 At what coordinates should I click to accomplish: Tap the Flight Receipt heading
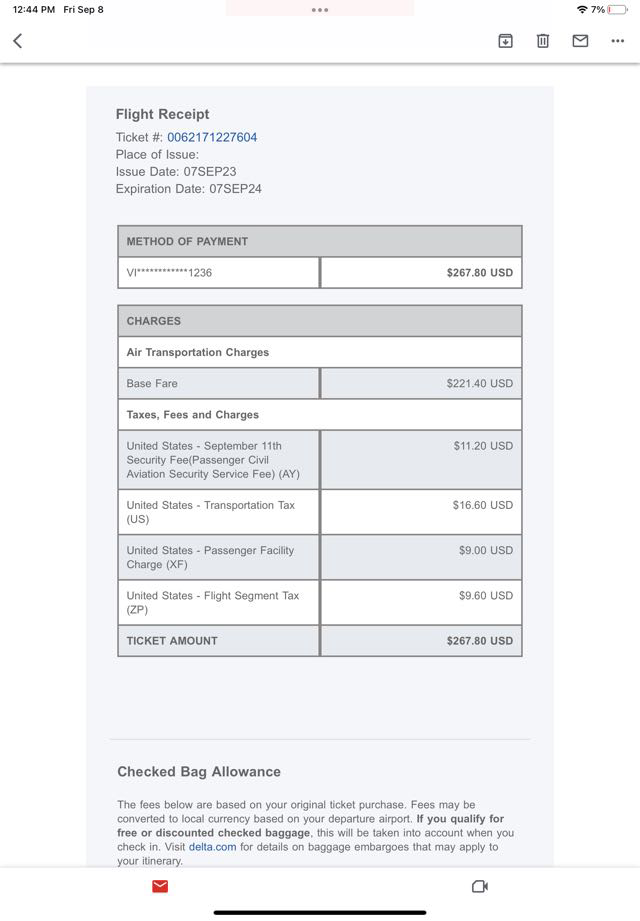162,114
